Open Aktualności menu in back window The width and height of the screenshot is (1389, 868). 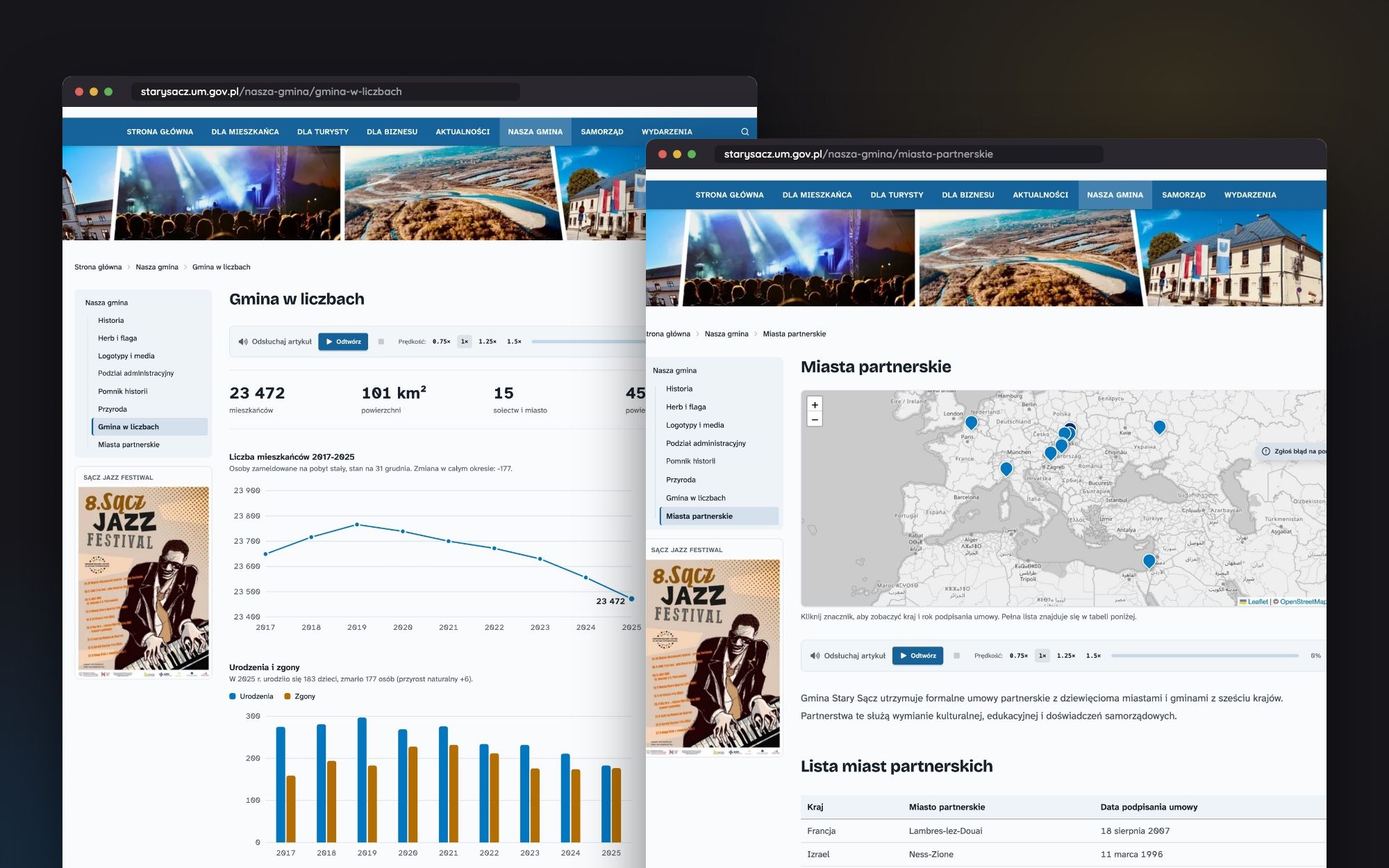463,132
